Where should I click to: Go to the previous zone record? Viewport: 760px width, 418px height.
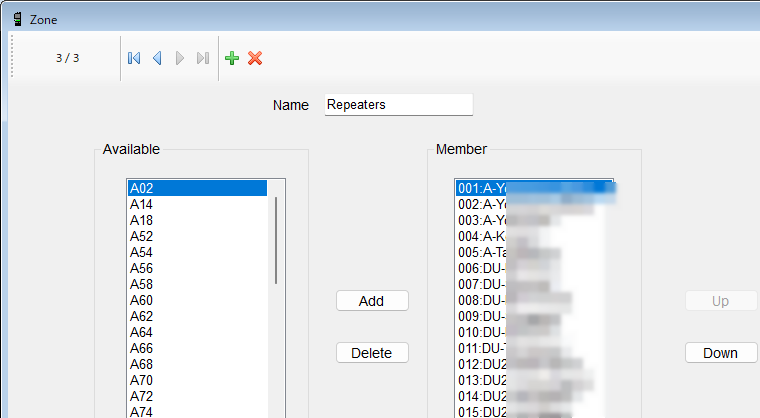click(x=157, y=59)
